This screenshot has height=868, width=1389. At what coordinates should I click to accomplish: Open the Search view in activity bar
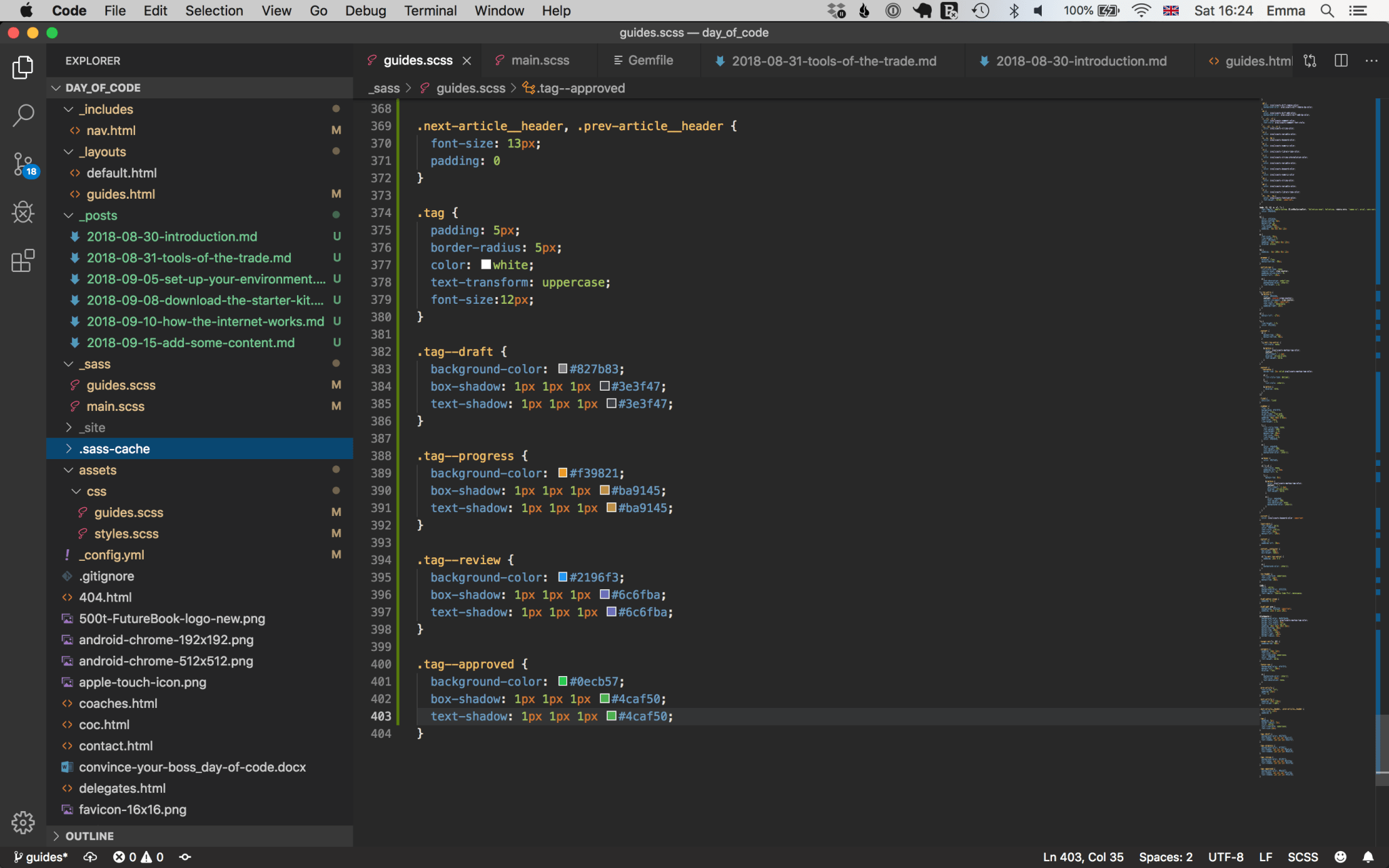[x=23, y=115]
